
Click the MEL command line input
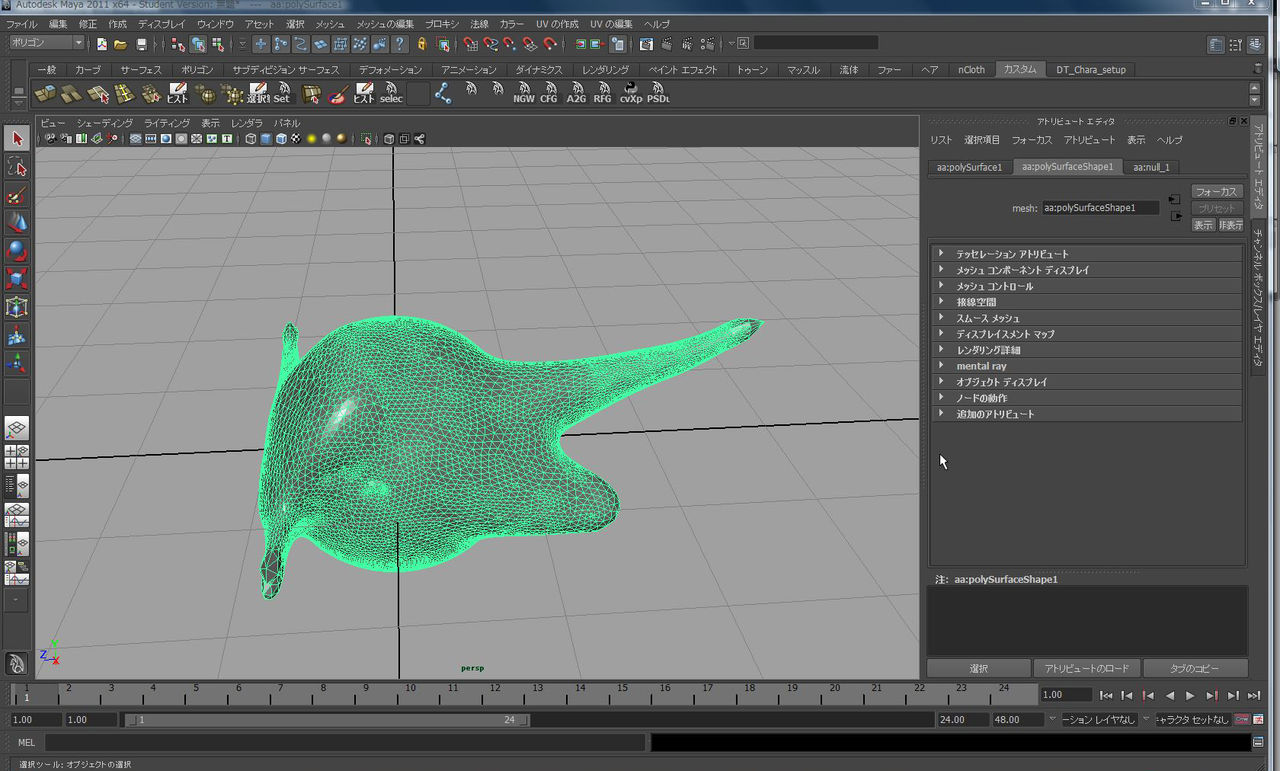345,743
